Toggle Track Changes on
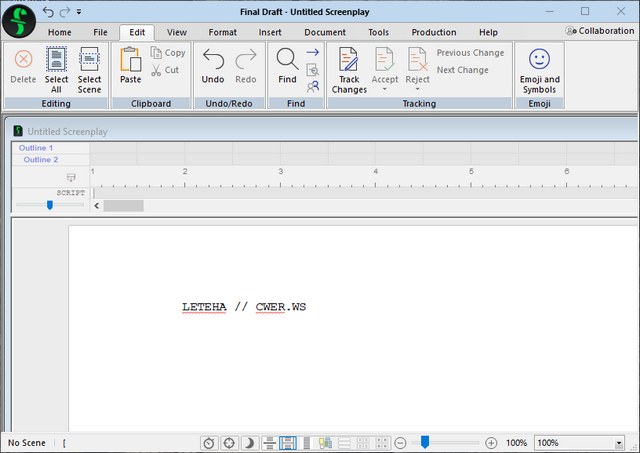Image resolution: width=640 pixels, height=453 pixels. pyautogui.click(x=349, y=68)
